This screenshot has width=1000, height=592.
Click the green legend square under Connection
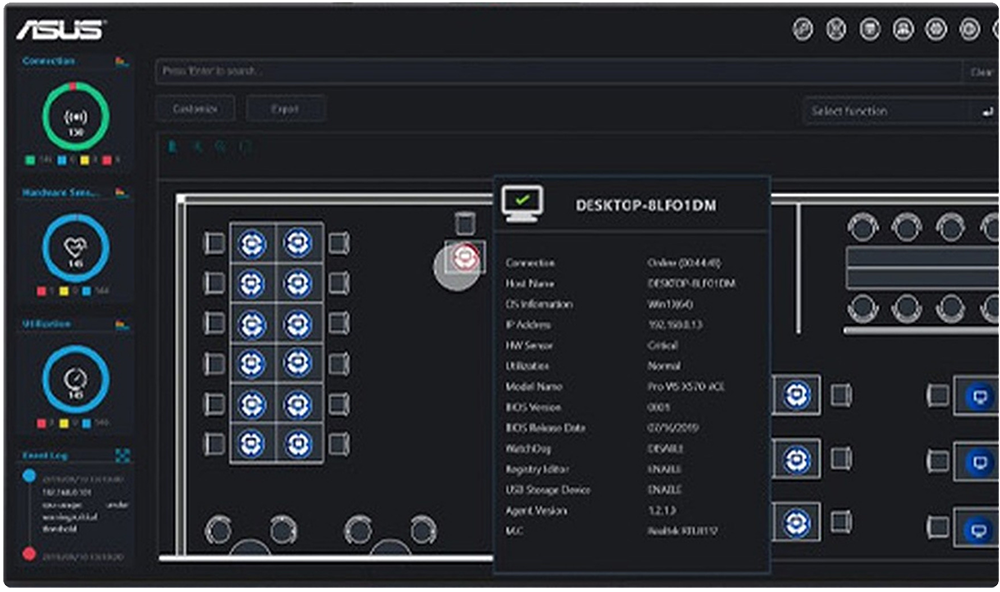tap(29, 159)
